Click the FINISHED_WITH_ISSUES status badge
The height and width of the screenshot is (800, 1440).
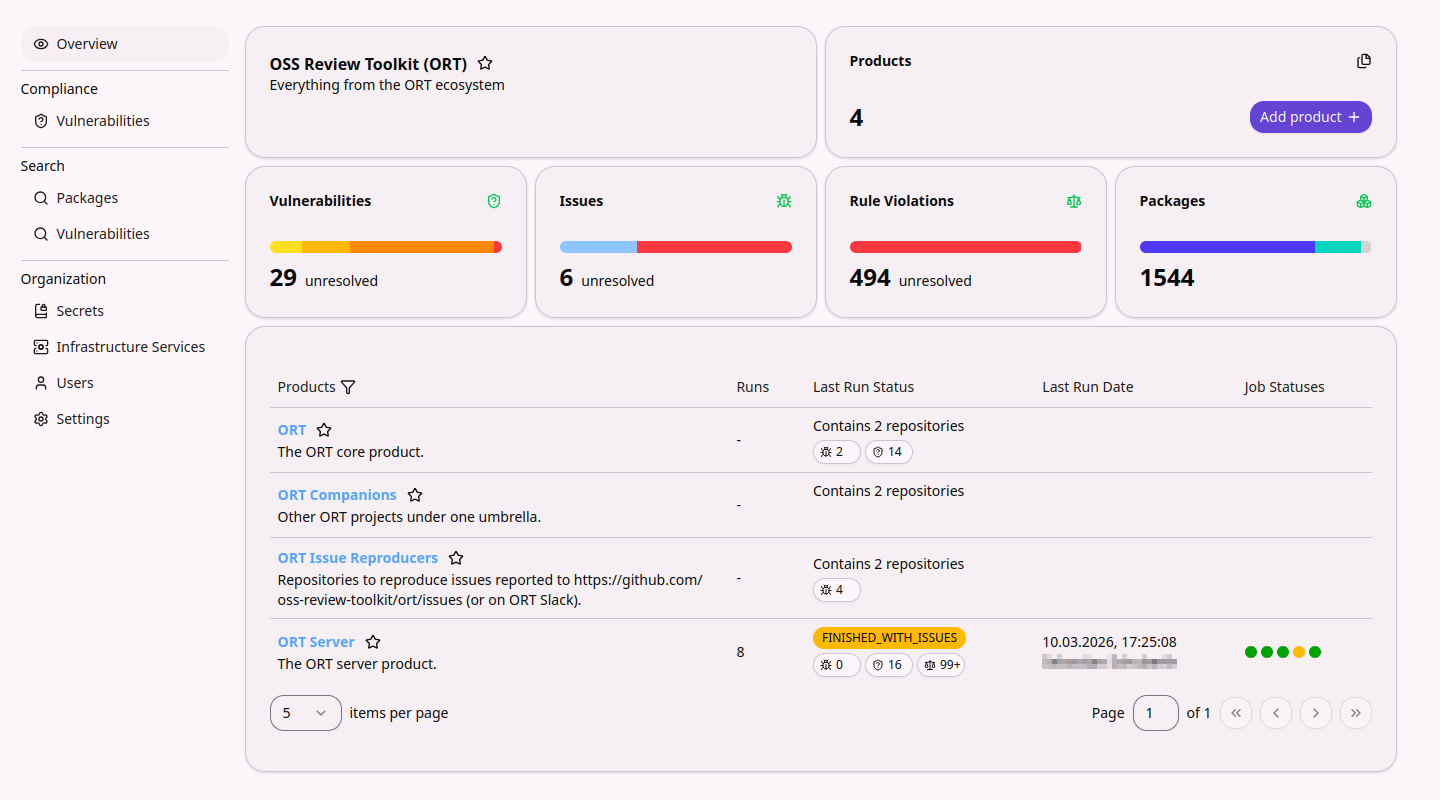889,638
